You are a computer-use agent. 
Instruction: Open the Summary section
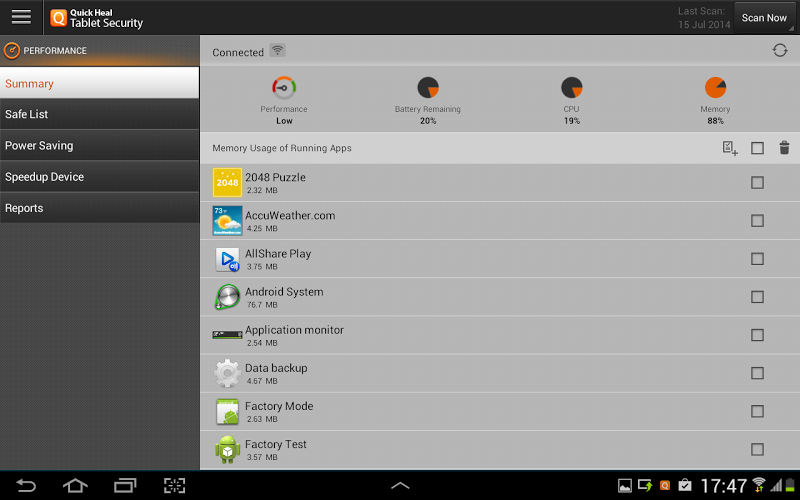(99, 83)
